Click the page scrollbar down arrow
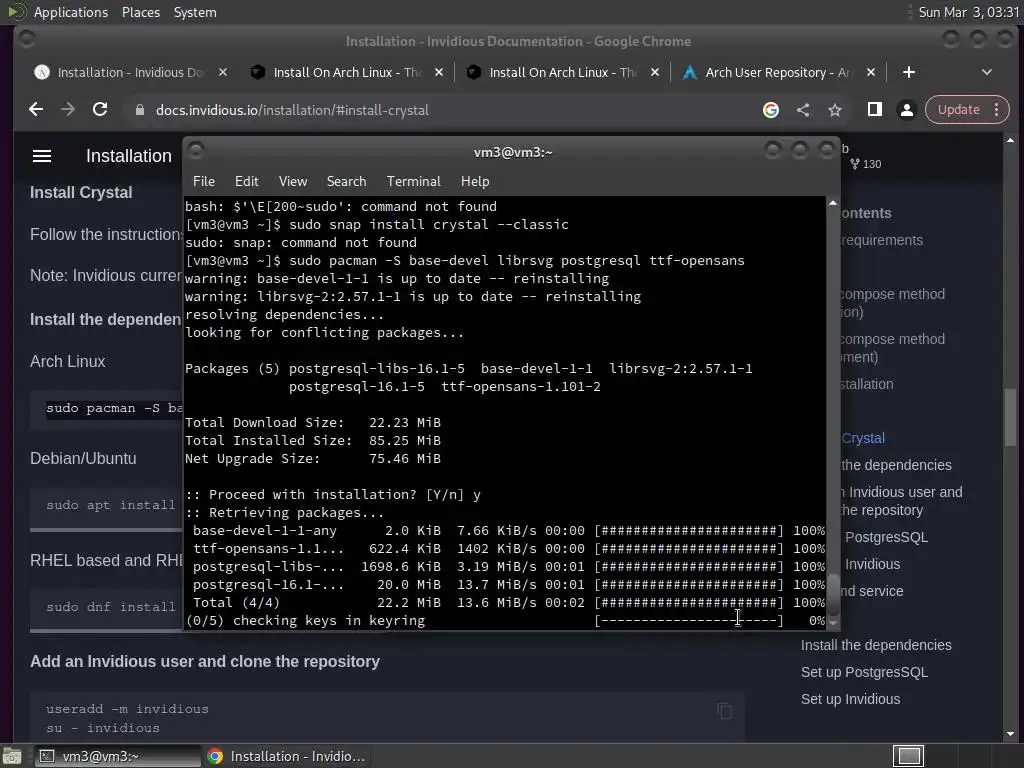This screenshot has width=1024, height=768. pyautogui.click(x=1010, y=734)
